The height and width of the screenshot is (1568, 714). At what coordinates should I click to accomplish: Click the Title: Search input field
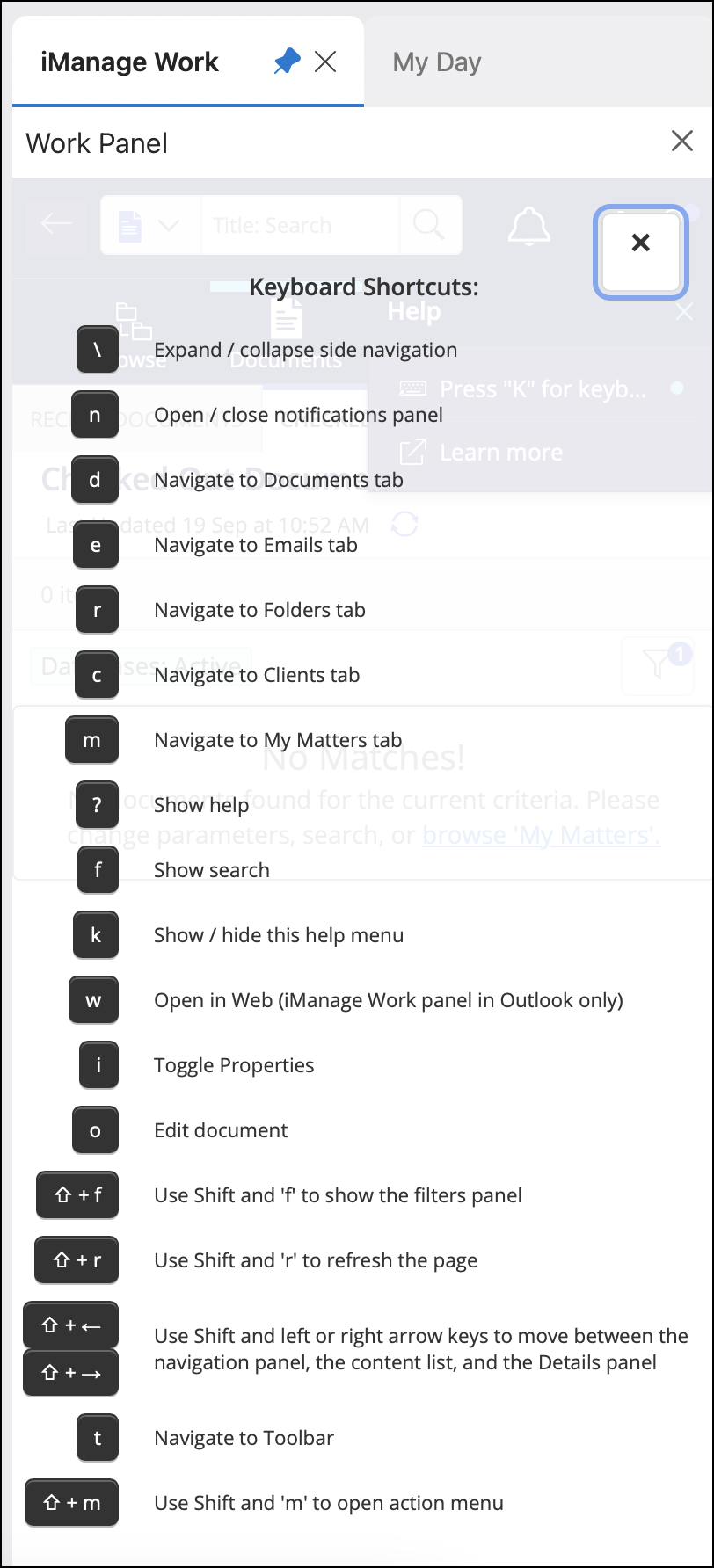tap(299, 226)
